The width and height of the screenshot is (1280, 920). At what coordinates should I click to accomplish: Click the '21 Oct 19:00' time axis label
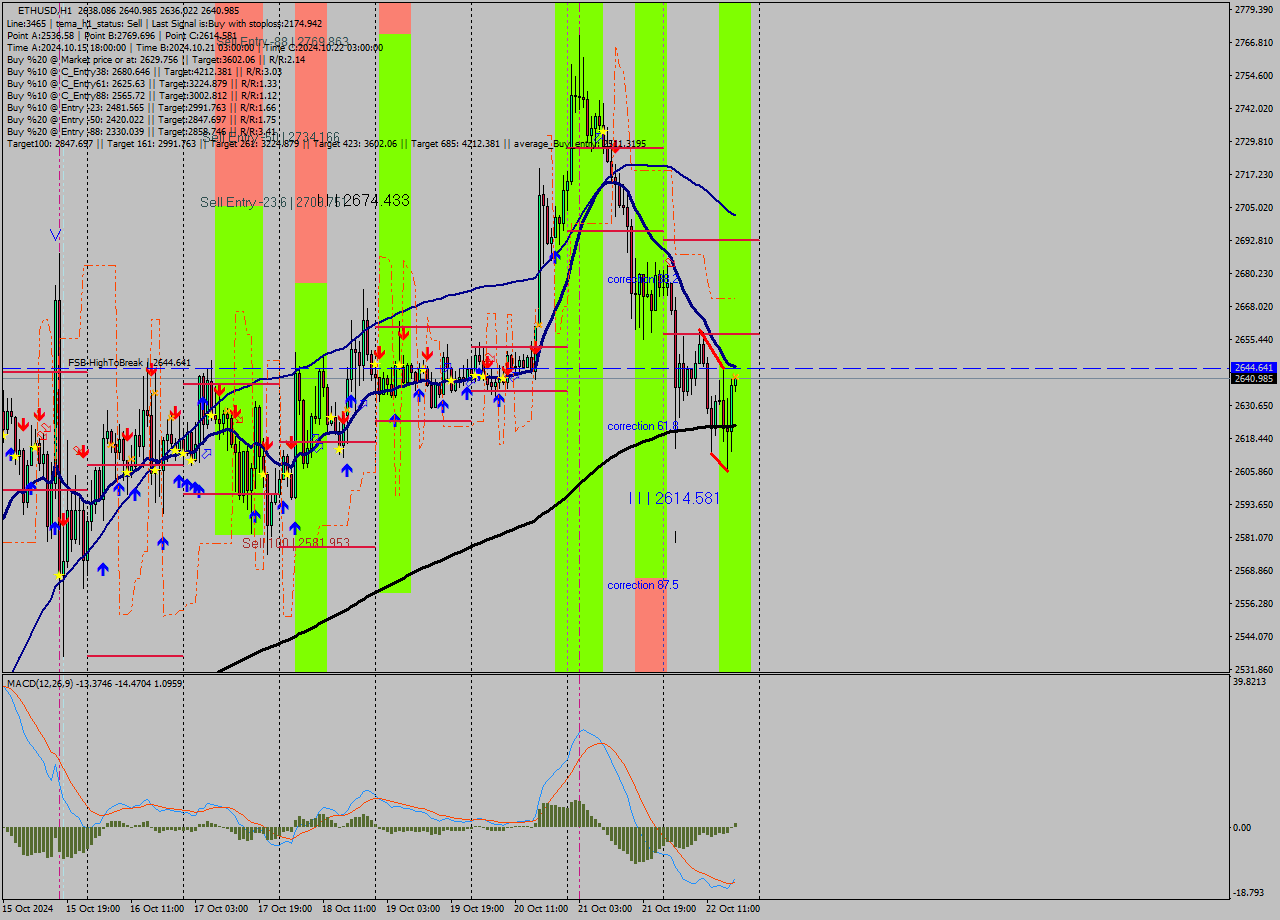point(669,909)
